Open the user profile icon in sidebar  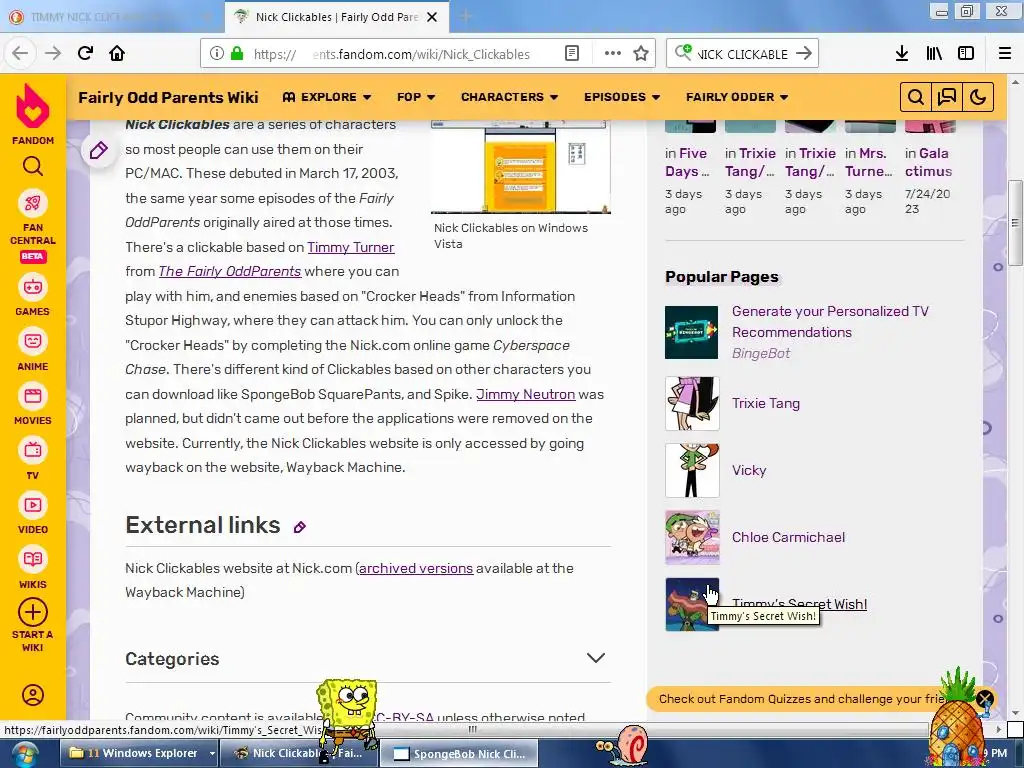[33, 695]
